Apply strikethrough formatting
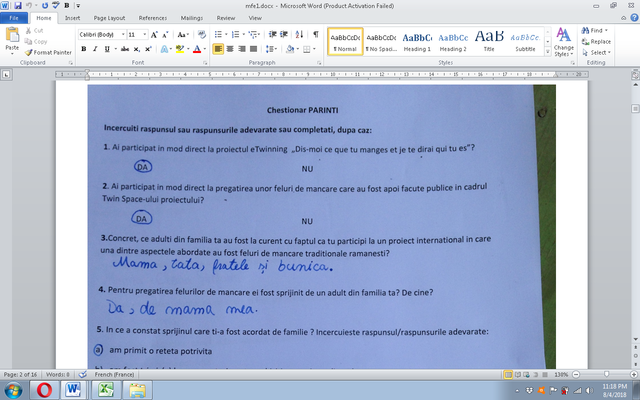The height and width of the screenshot is (400, 640). click(x=125, y=49)
